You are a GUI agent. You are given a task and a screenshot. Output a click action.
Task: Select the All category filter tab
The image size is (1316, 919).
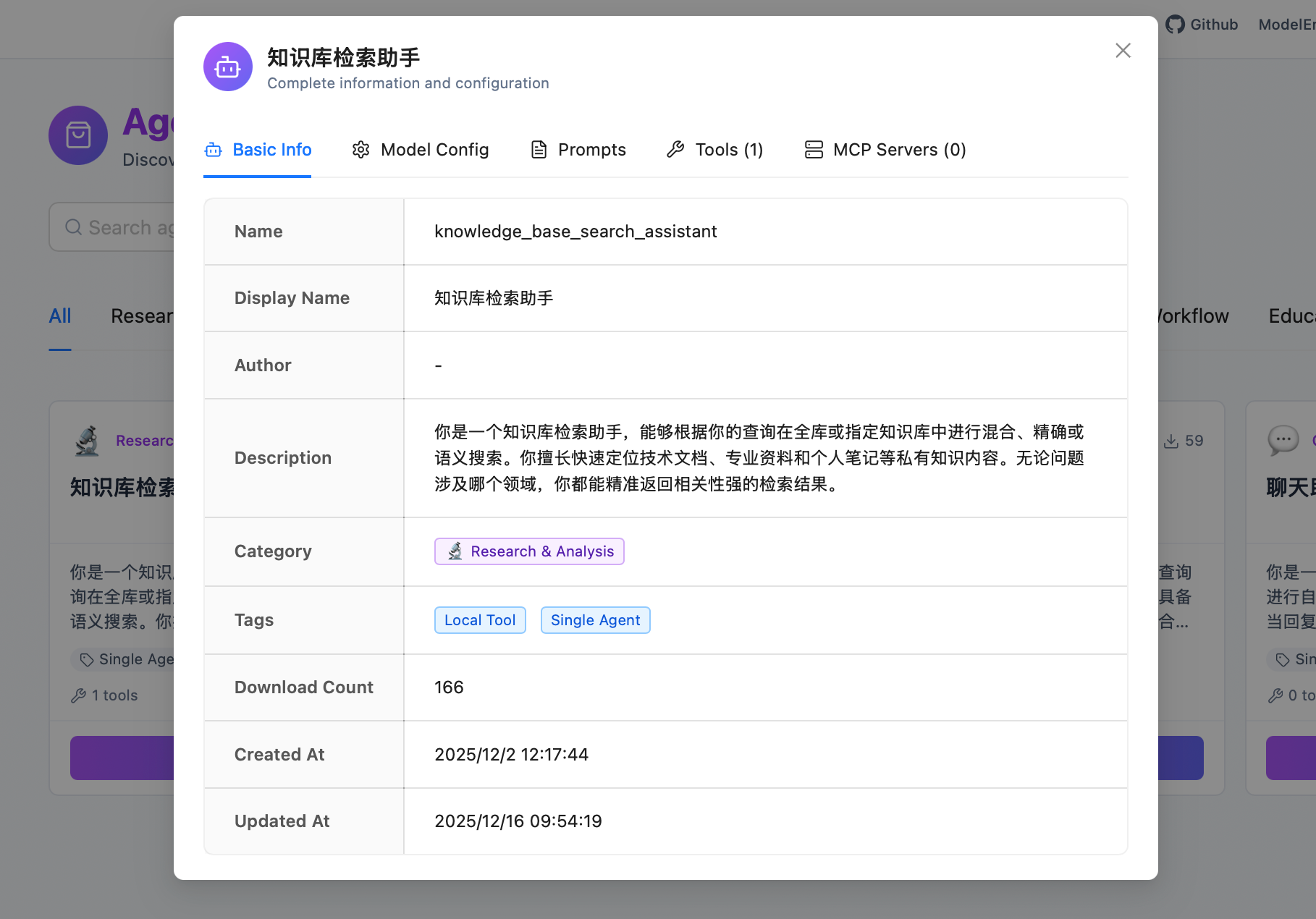click(x=60, y=316)
